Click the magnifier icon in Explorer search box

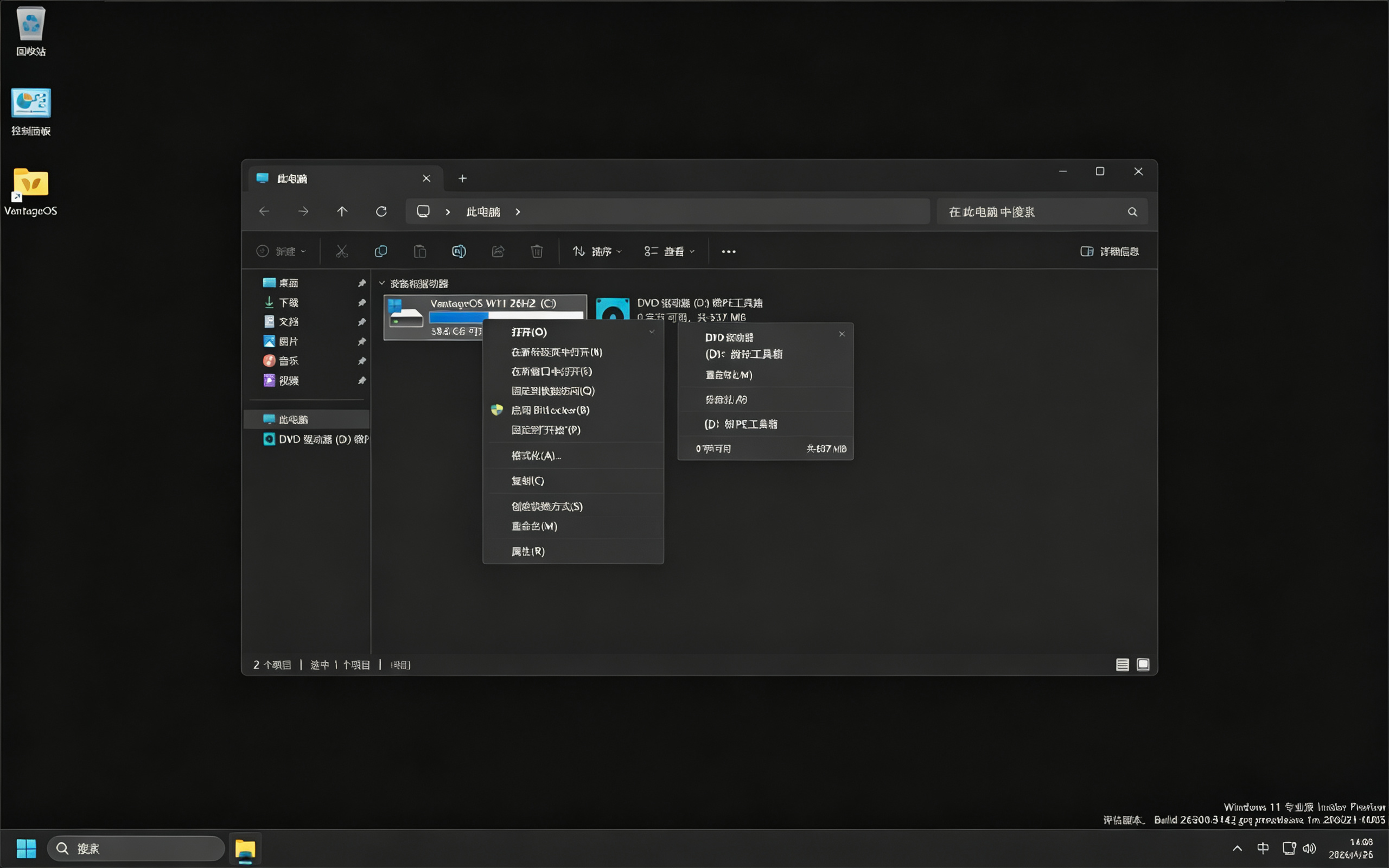click(x=1132, y=212)
